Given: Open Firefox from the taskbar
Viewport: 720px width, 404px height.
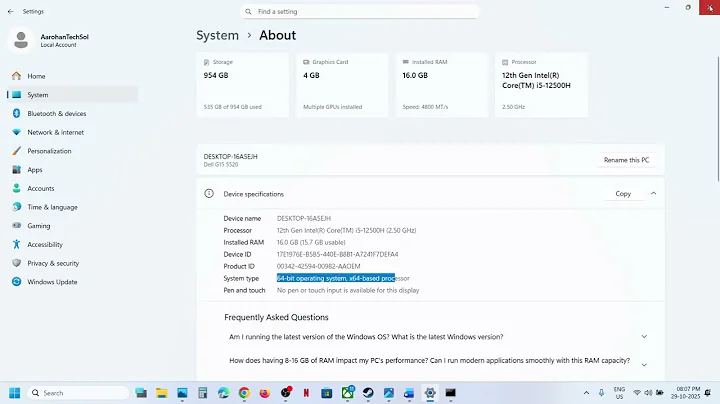Looking at the screenshot, I should pyautogui.click(x=264, y=393).
